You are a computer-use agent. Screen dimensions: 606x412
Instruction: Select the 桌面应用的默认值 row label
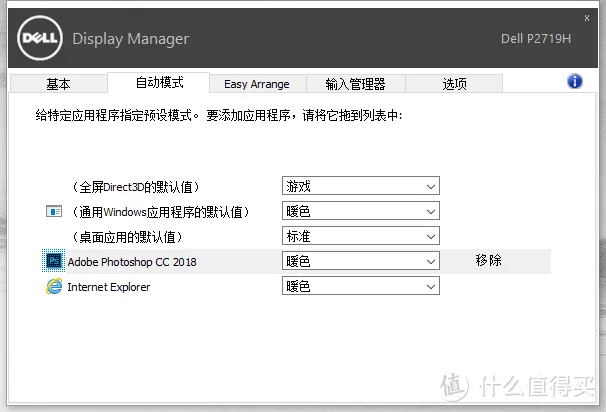pyautogui.click(x=127, y=237)
